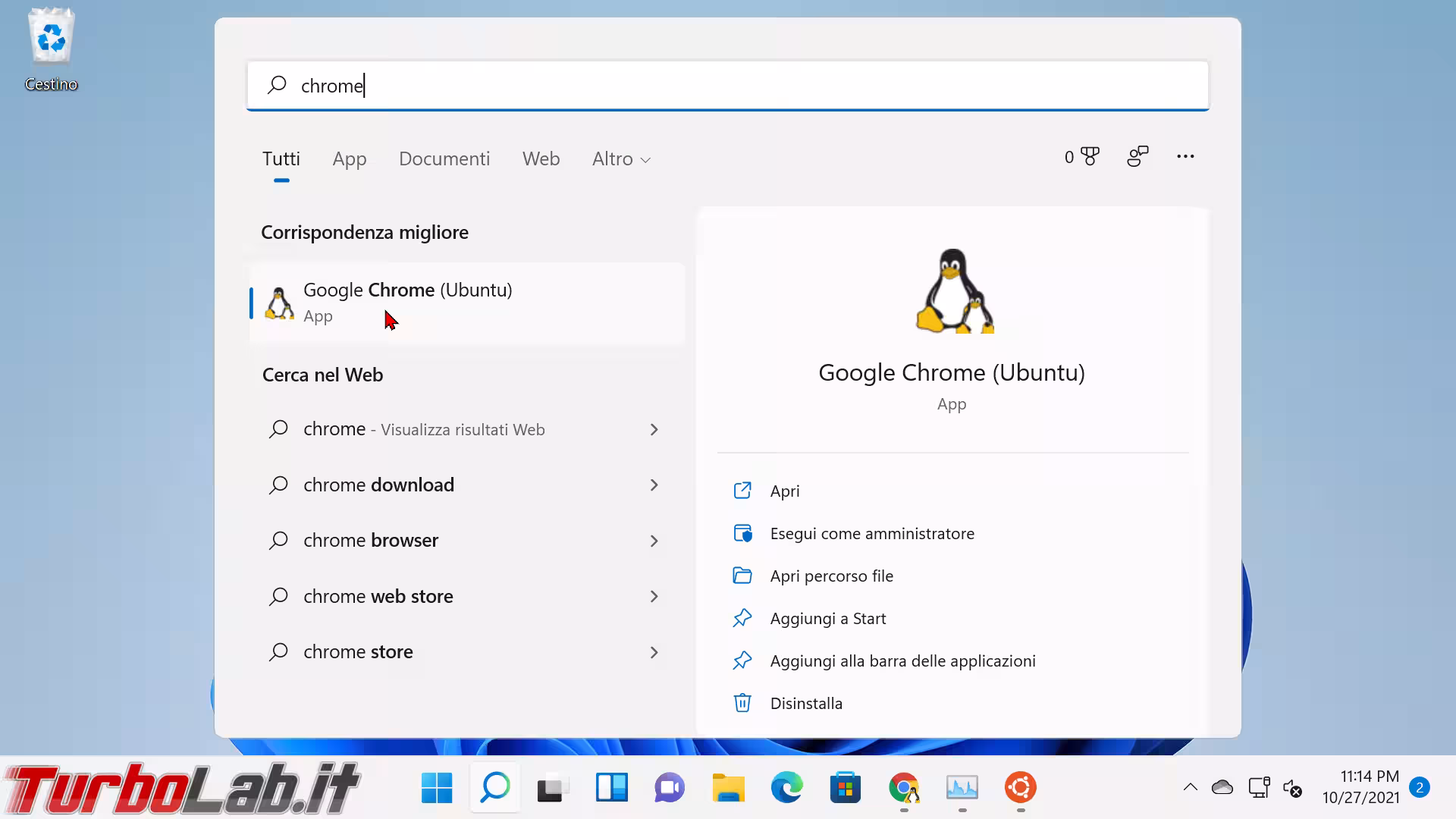Click Disinstalla to uninstall app
This screenshot has width=1456, height=819.
click(805, 704)
